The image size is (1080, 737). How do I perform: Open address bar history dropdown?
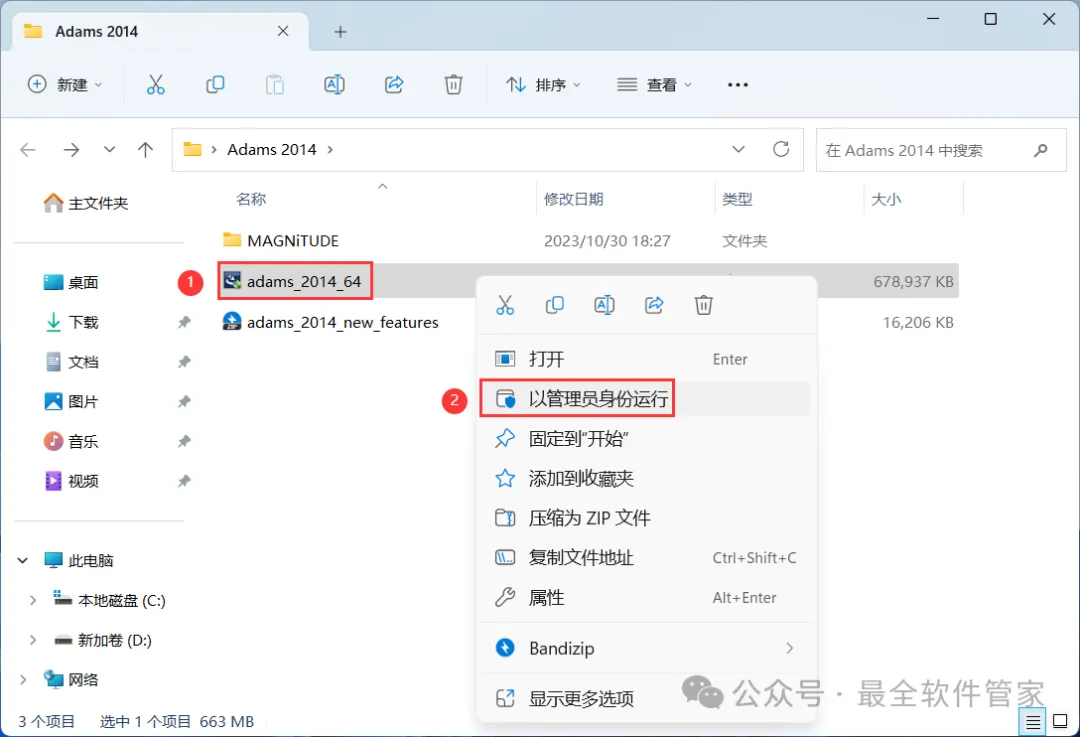point(738,149)
